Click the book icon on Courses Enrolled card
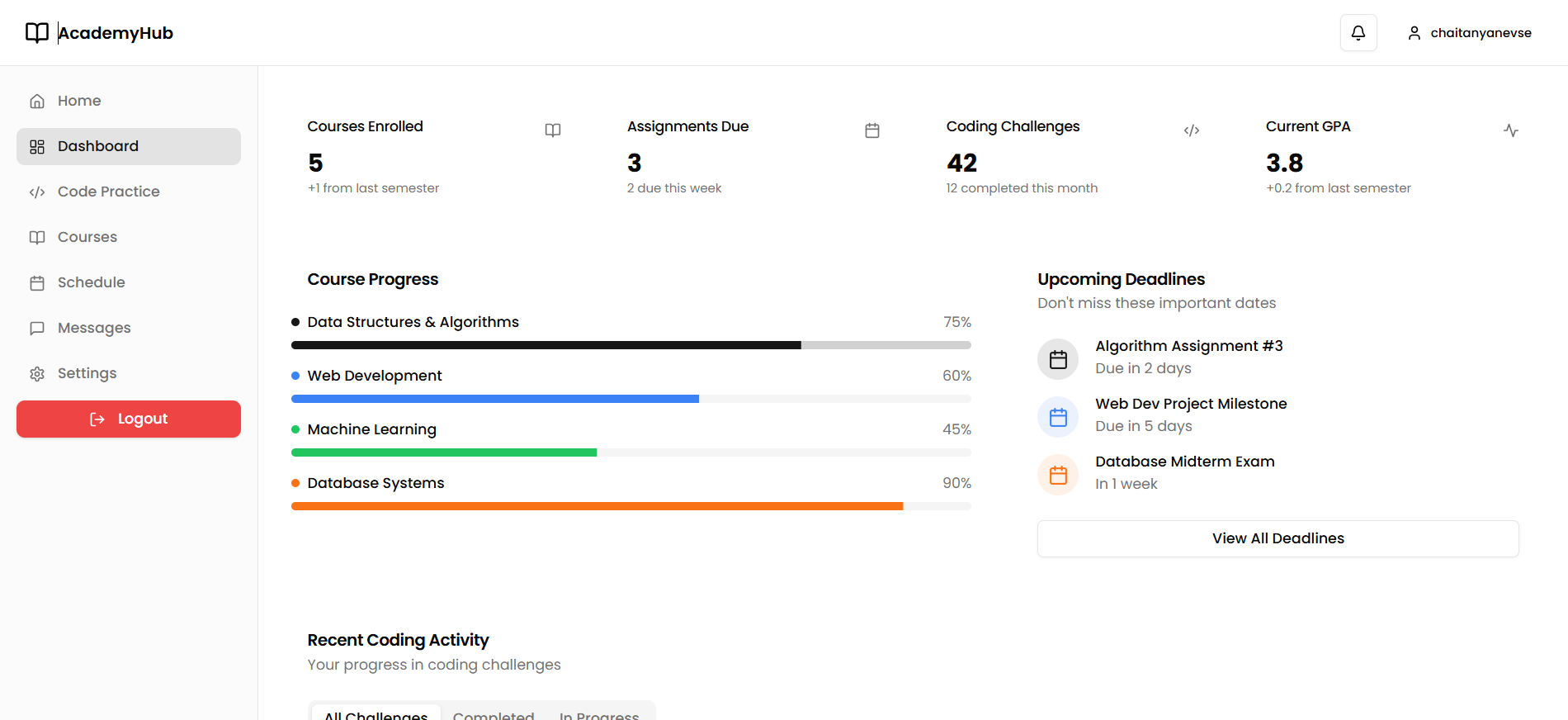The width and height of the screenshot is (1568, 720). coord(553,130)
